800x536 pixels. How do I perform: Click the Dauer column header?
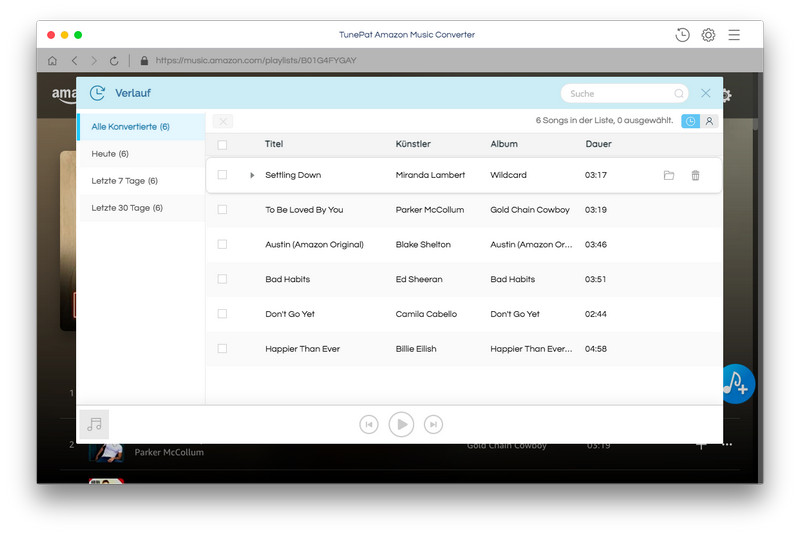tap(598, 144)
